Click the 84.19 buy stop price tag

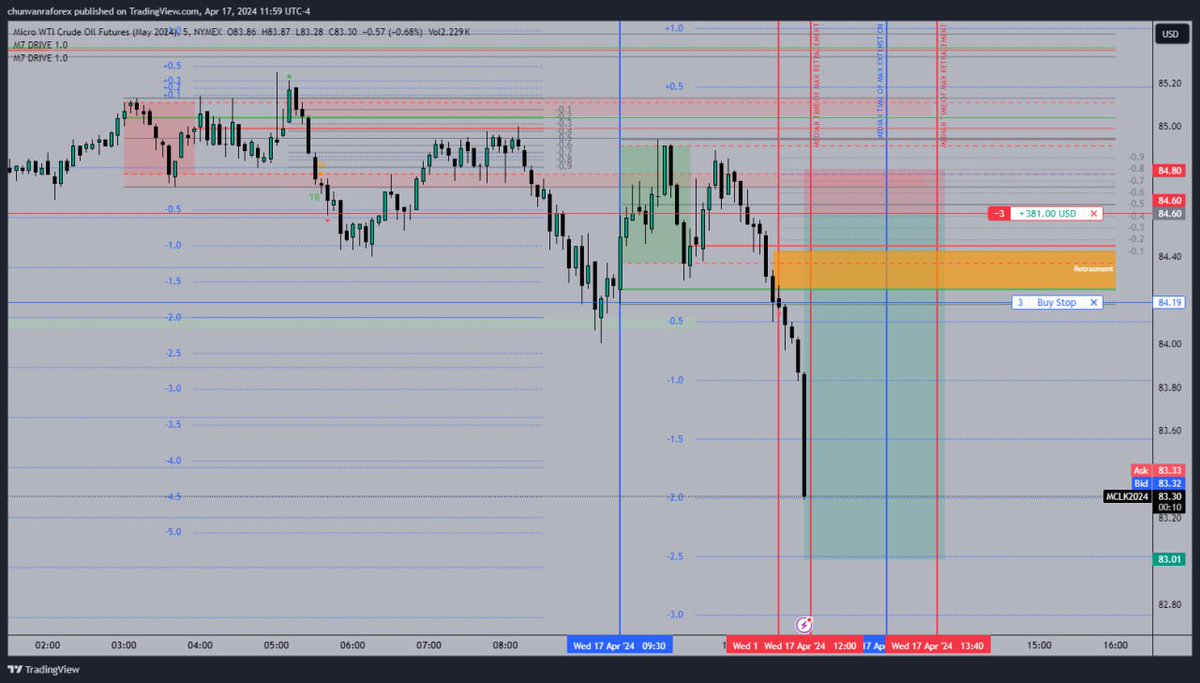(x=1169, y=301)
